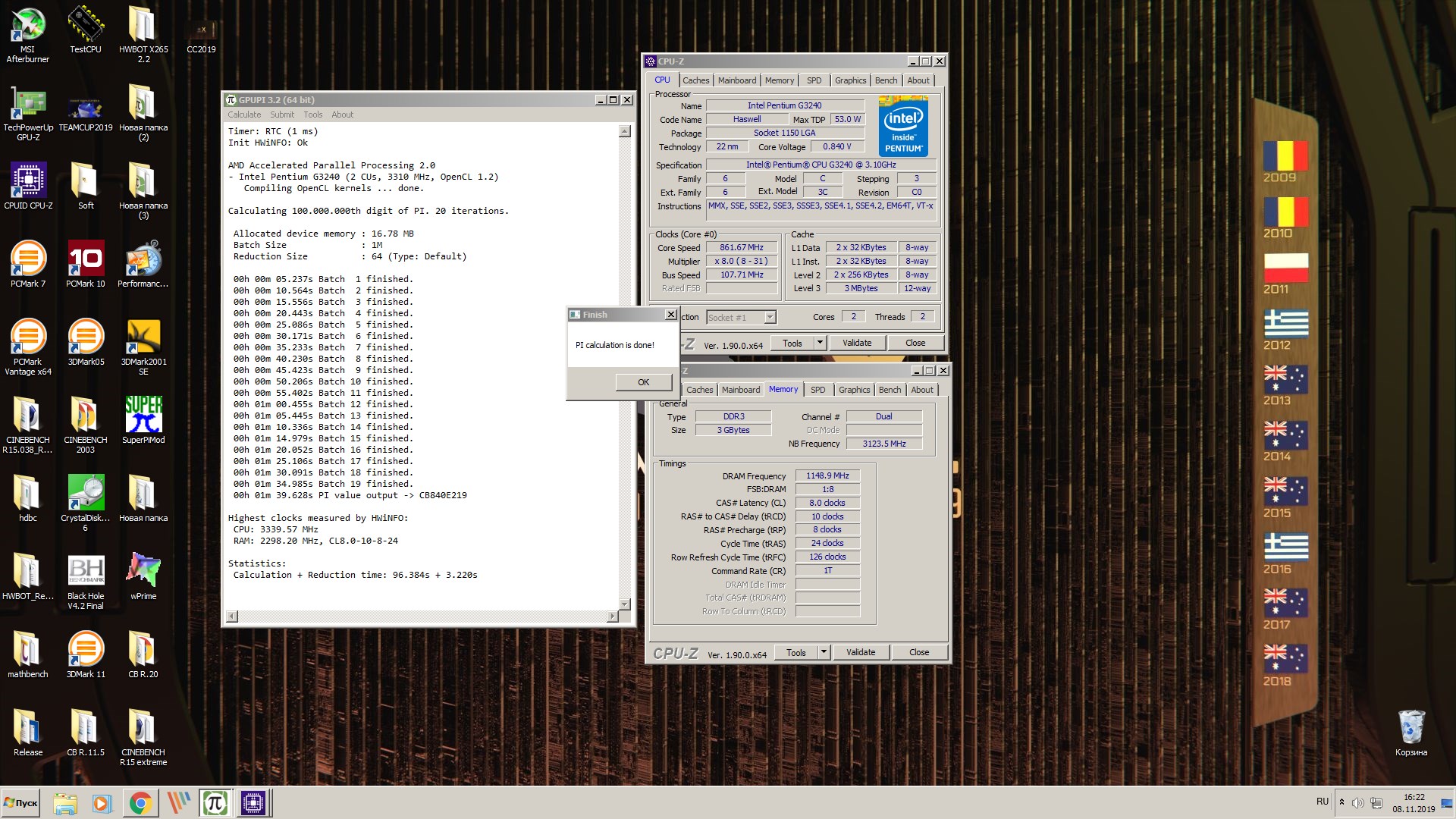Launch 3DMark 11 shortcut
The height and width of the screenshot is (819, 1456).
[x=86, y=654]
